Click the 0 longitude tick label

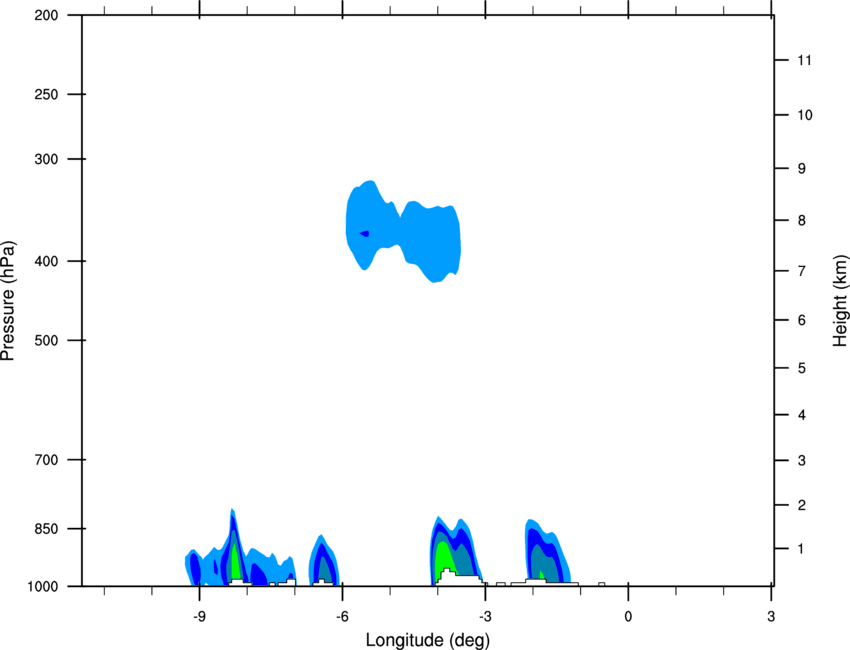coord(628,617)
